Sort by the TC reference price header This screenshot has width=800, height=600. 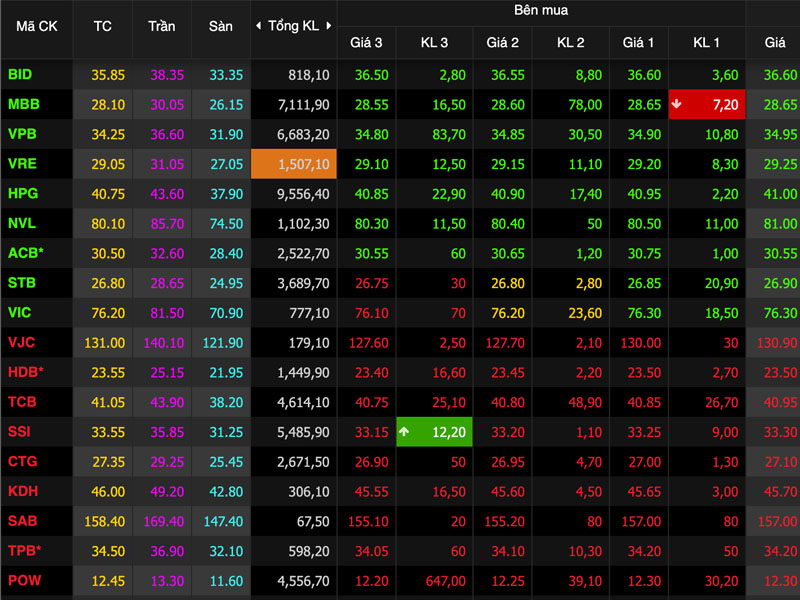tap(103, 26)
